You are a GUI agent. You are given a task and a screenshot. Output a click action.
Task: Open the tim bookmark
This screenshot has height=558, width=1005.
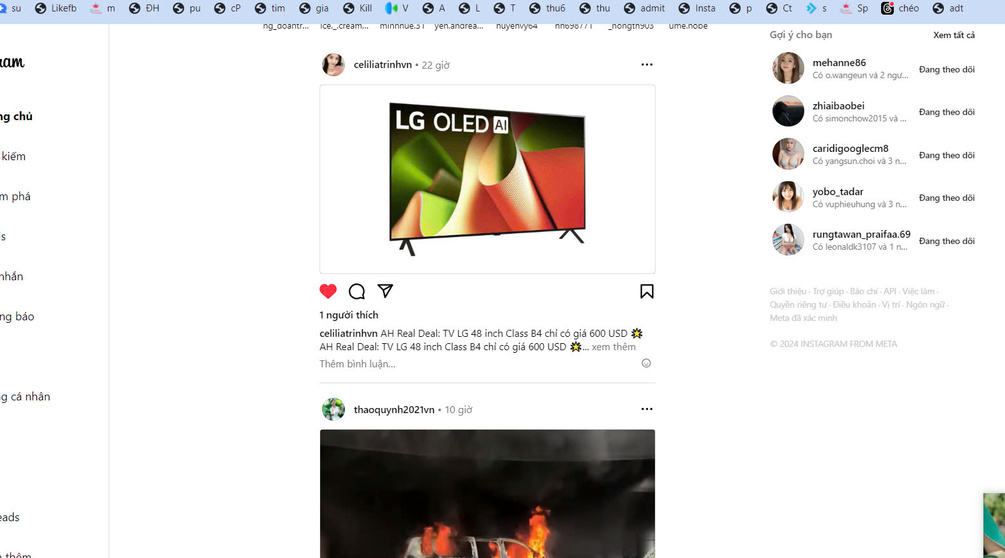click(270, 8)
